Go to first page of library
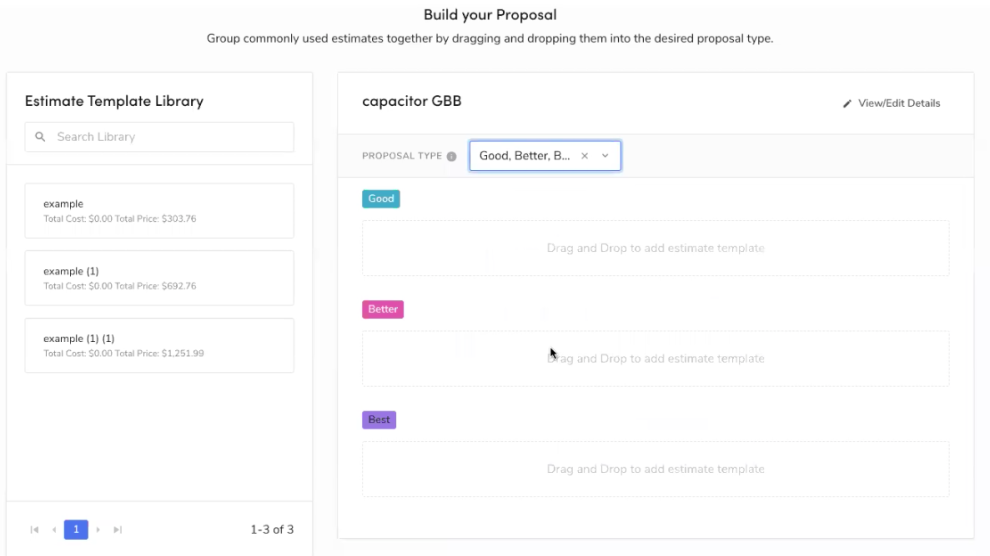 coord(36,530)
